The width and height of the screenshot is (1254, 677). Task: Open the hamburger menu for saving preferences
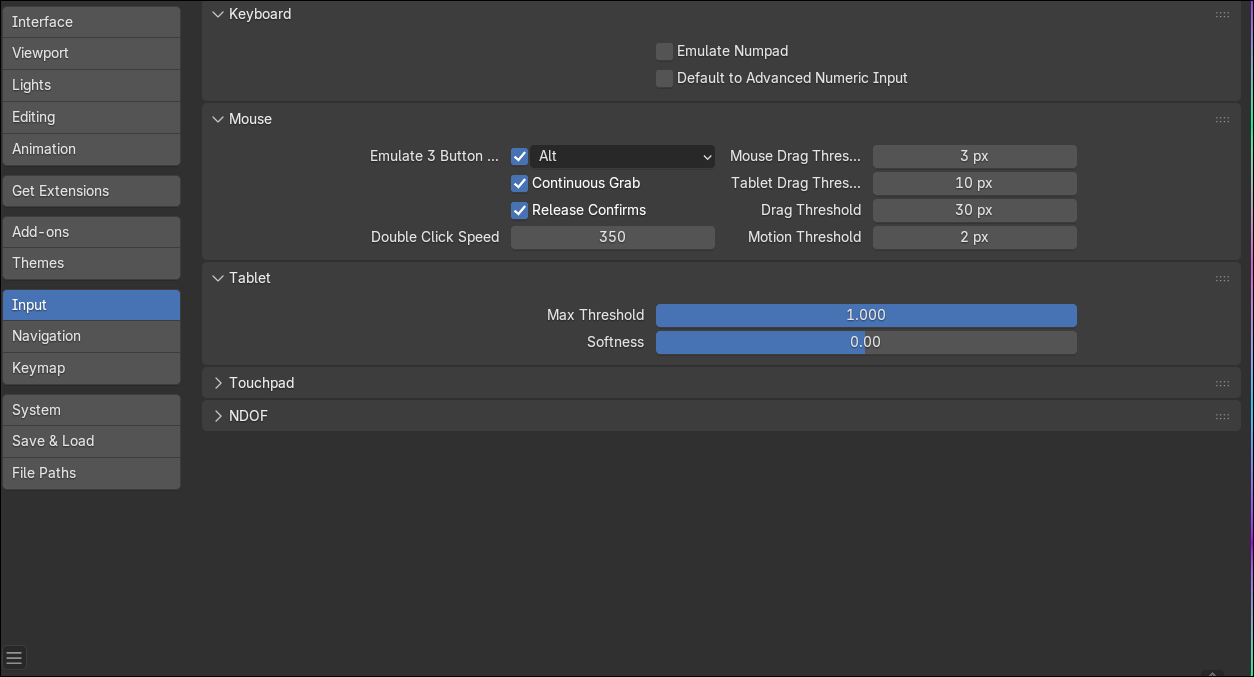[14, 658]
